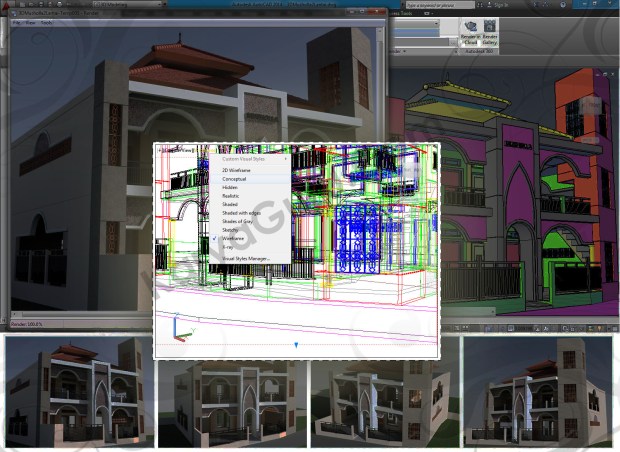Click clean screen icon at status bar end
The height and width of the screenshot is (452, 620).
point(614,328)
